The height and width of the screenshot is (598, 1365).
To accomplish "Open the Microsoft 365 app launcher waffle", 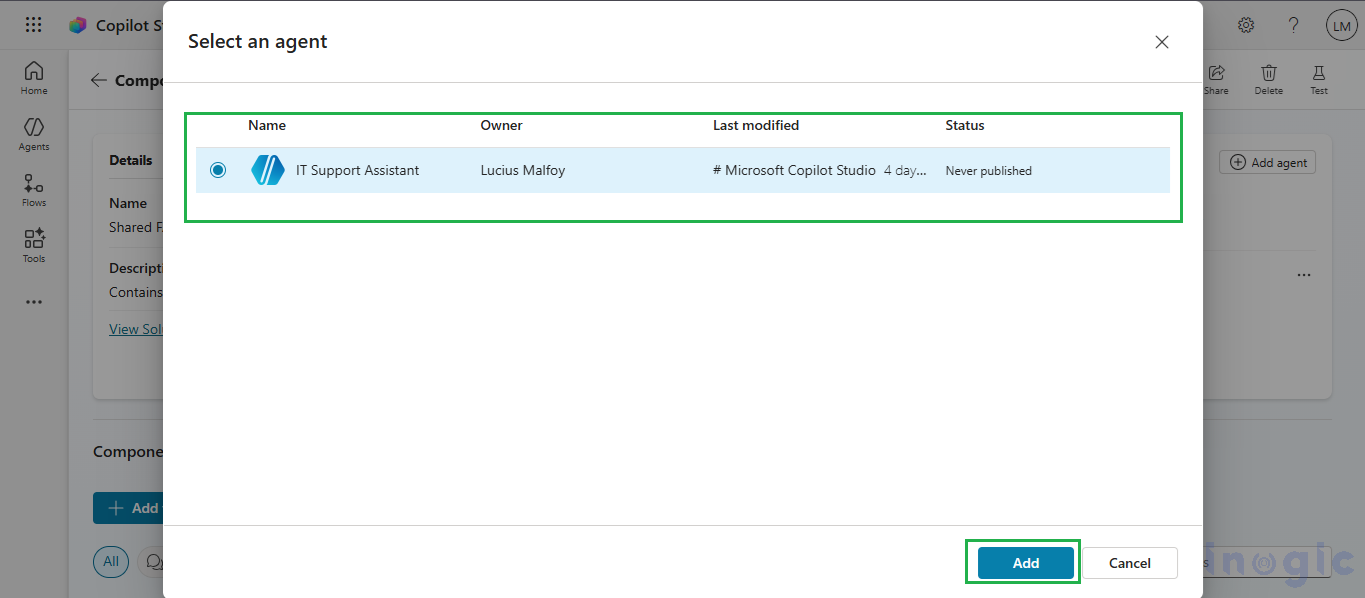I will click(33, 24).
